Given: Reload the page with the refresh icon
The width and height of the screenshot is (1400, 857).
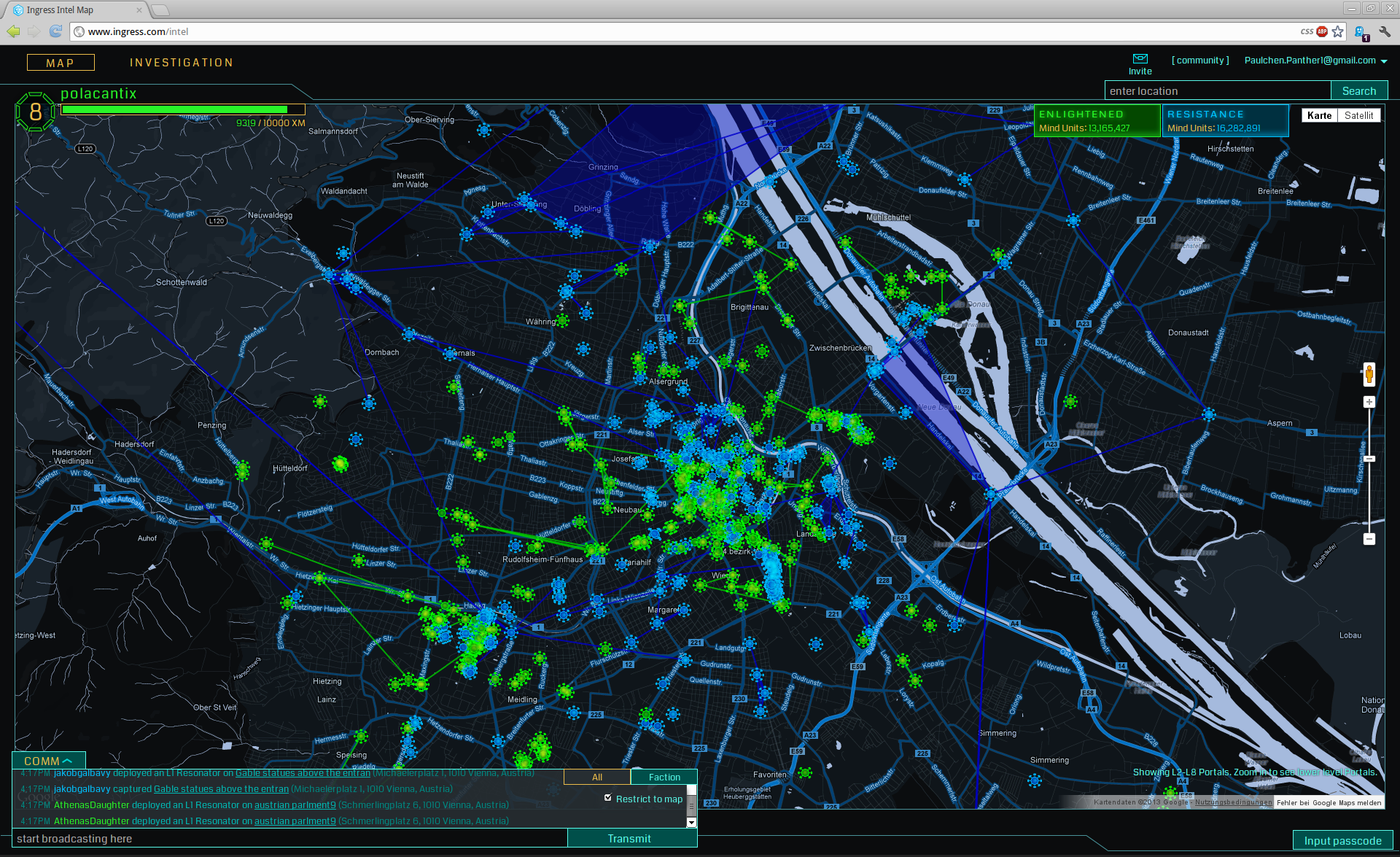Looking at the screenshot, I should pyautogui.click(x=55, y=31).
